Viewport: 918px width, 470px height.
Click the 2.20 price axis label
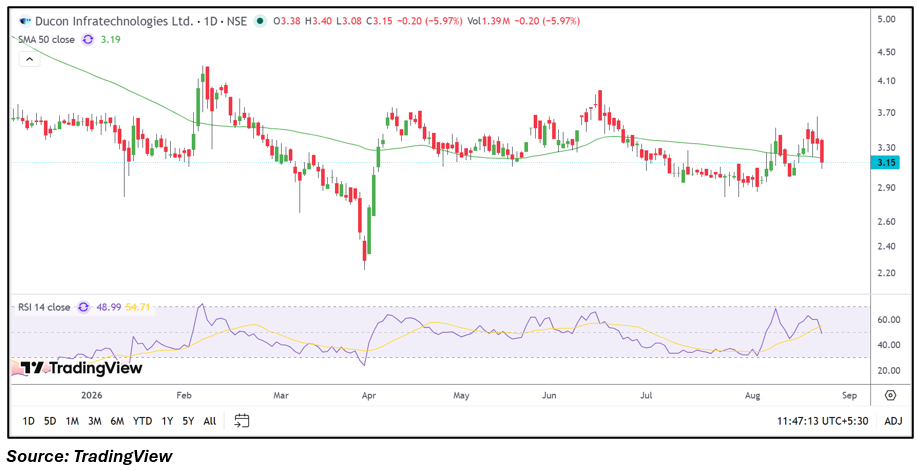[x=887, y=273]
